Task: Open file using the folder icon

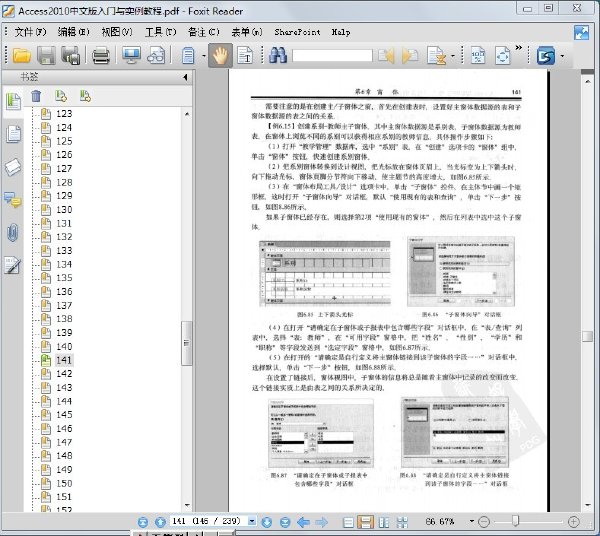Action: coord(21,56)
